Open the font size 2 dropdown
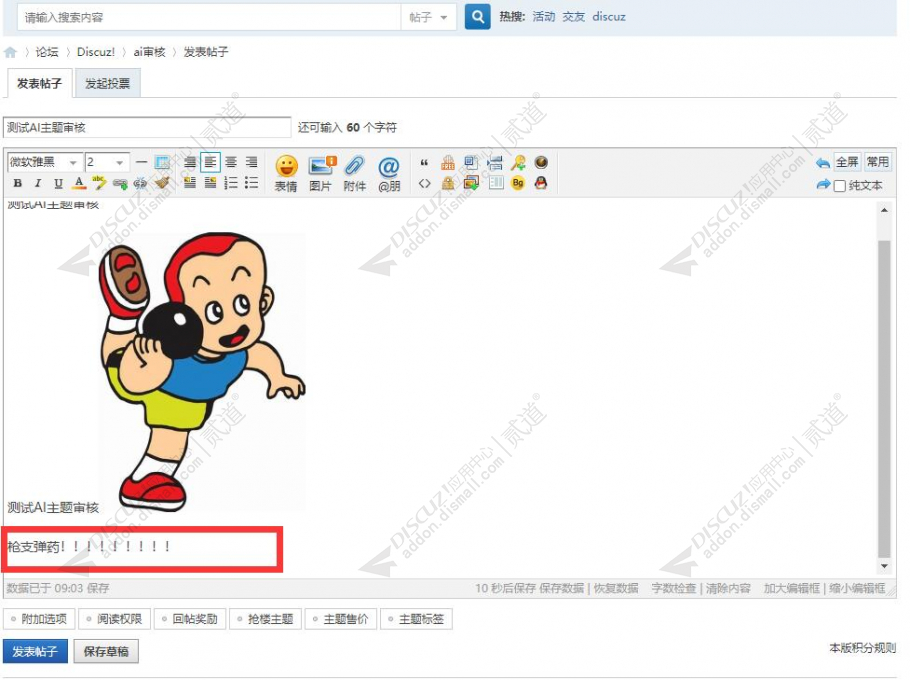Viewport: 910px width, 680px height. (107, 162)
